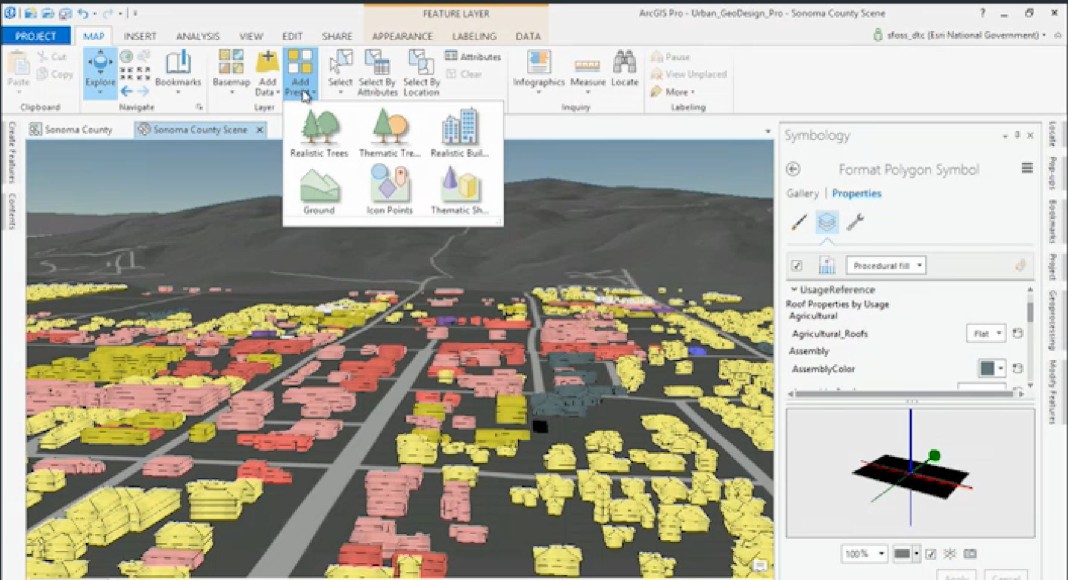
Task: Open the preview background color dropdown
Action: click(916, 554)
